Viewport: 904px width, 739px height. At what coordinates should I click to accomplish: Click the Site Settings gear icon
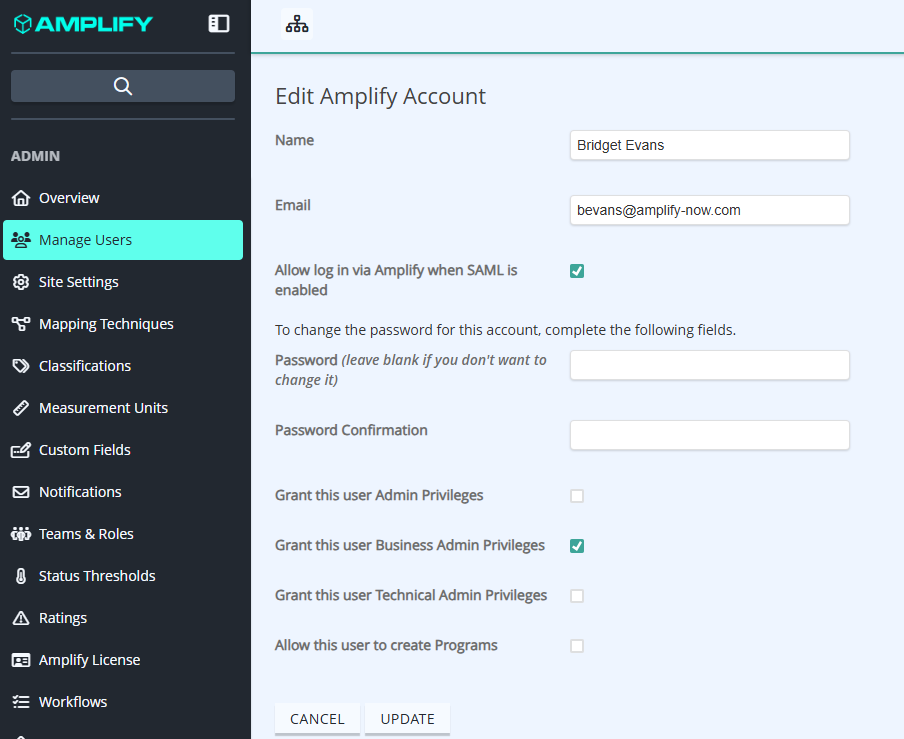[21, 282]
